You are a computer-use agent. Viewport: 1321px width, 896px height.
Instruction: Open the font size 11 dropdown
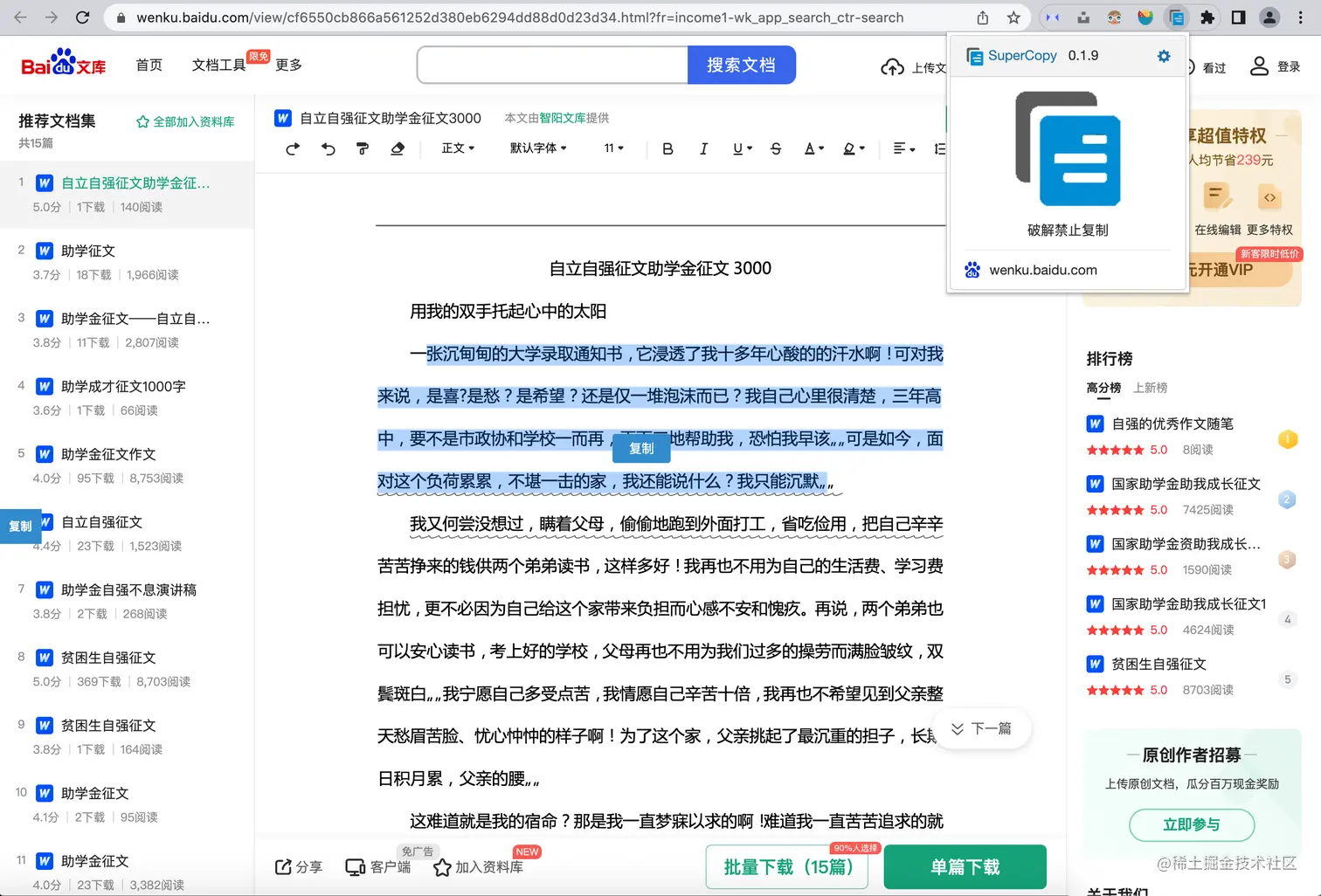[613, 148]
